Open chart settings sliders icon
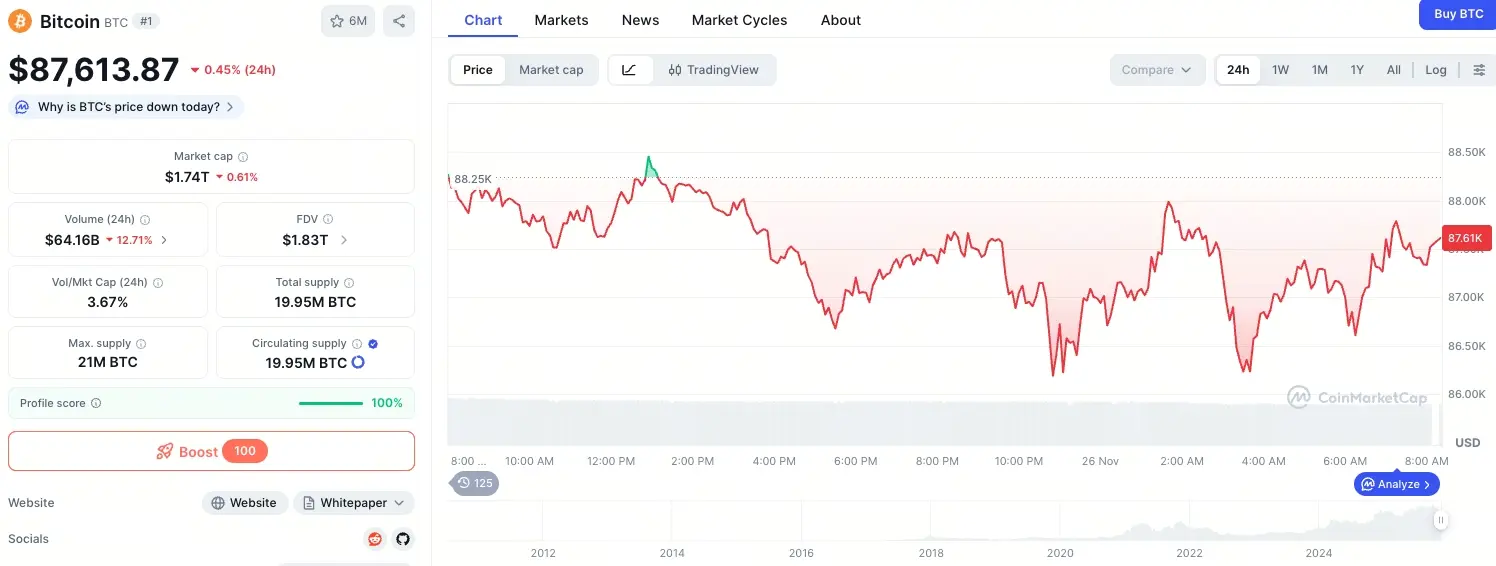Image resolution: width=1496 pixels, height=566 pixels. point(1479,70)
